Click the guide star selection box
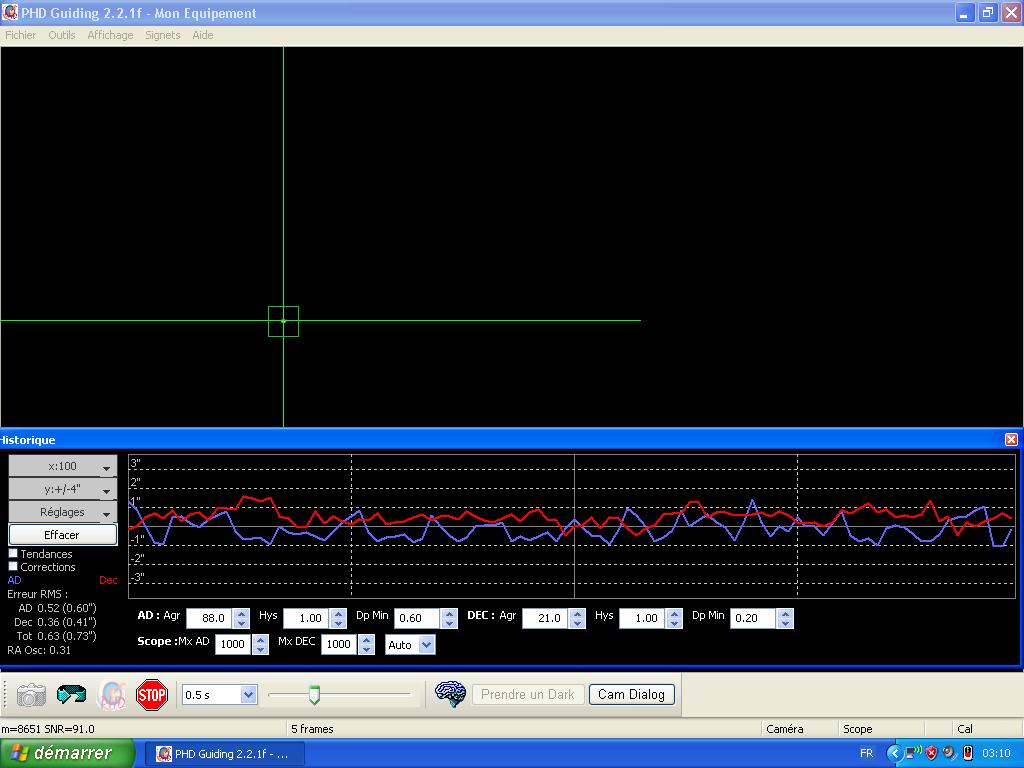 [x=283, y=321]
